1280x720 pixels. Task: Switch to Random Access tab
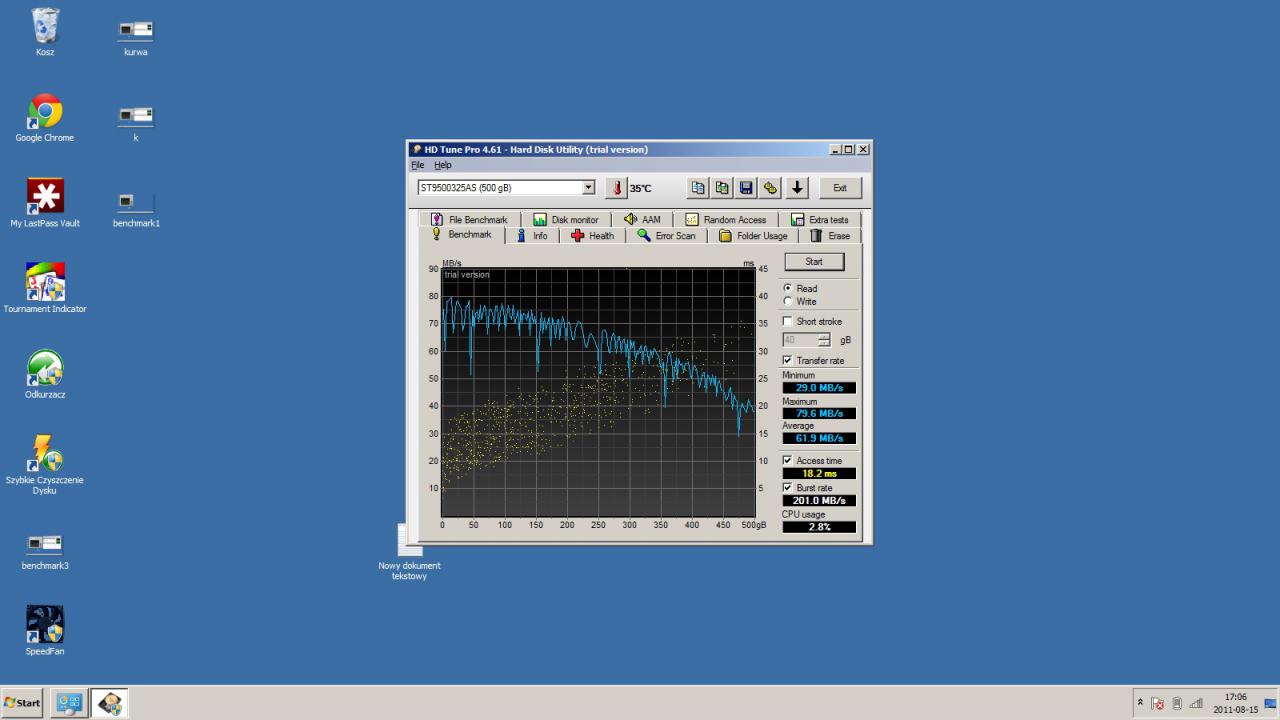tap(726, 220)
